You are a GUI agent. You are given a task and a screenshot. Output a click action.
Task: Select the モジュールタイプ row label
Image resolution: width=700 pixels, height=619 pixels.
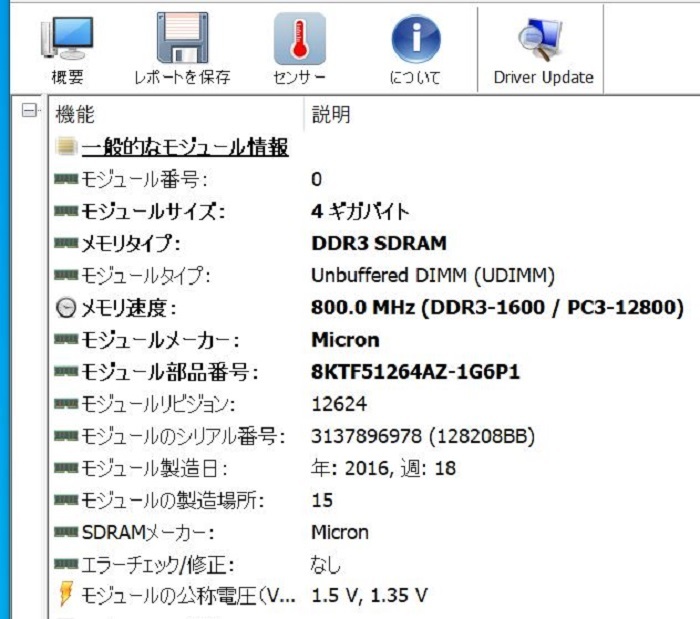[x=145, y=276]
